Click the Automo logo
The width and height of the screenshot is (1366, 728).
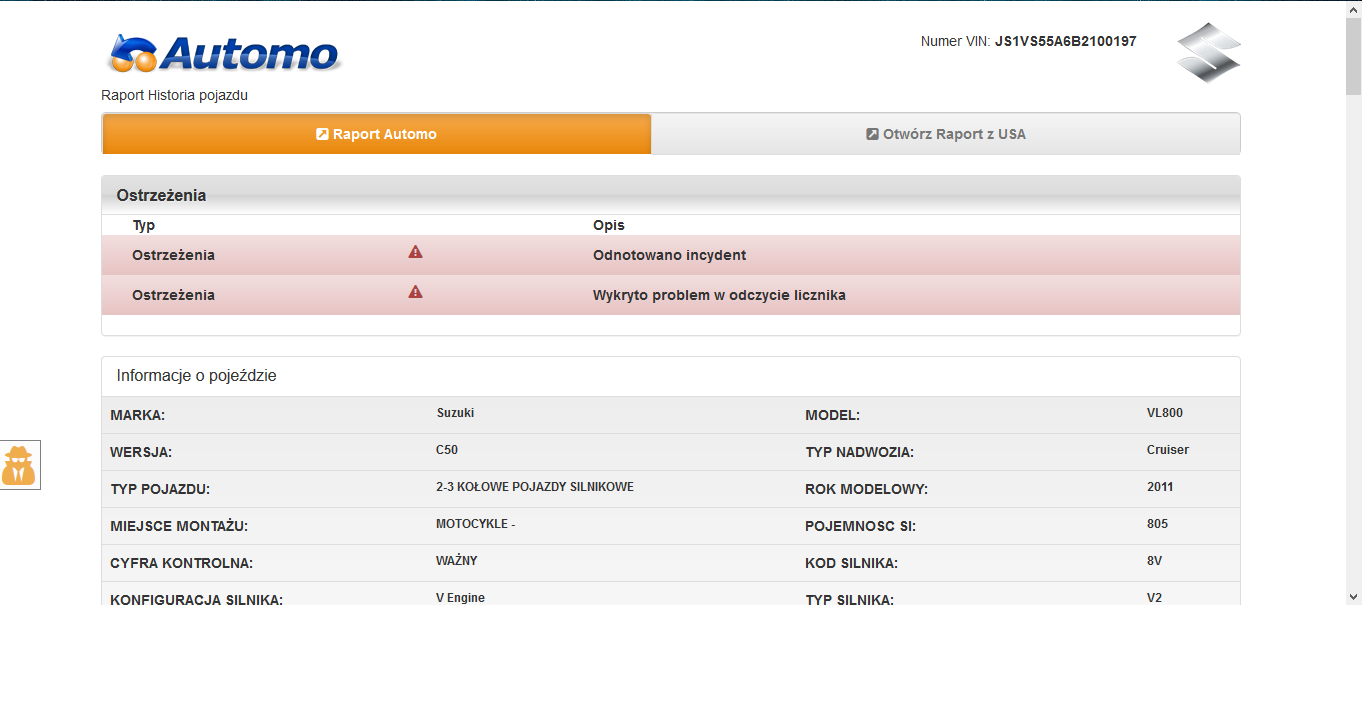225,54
